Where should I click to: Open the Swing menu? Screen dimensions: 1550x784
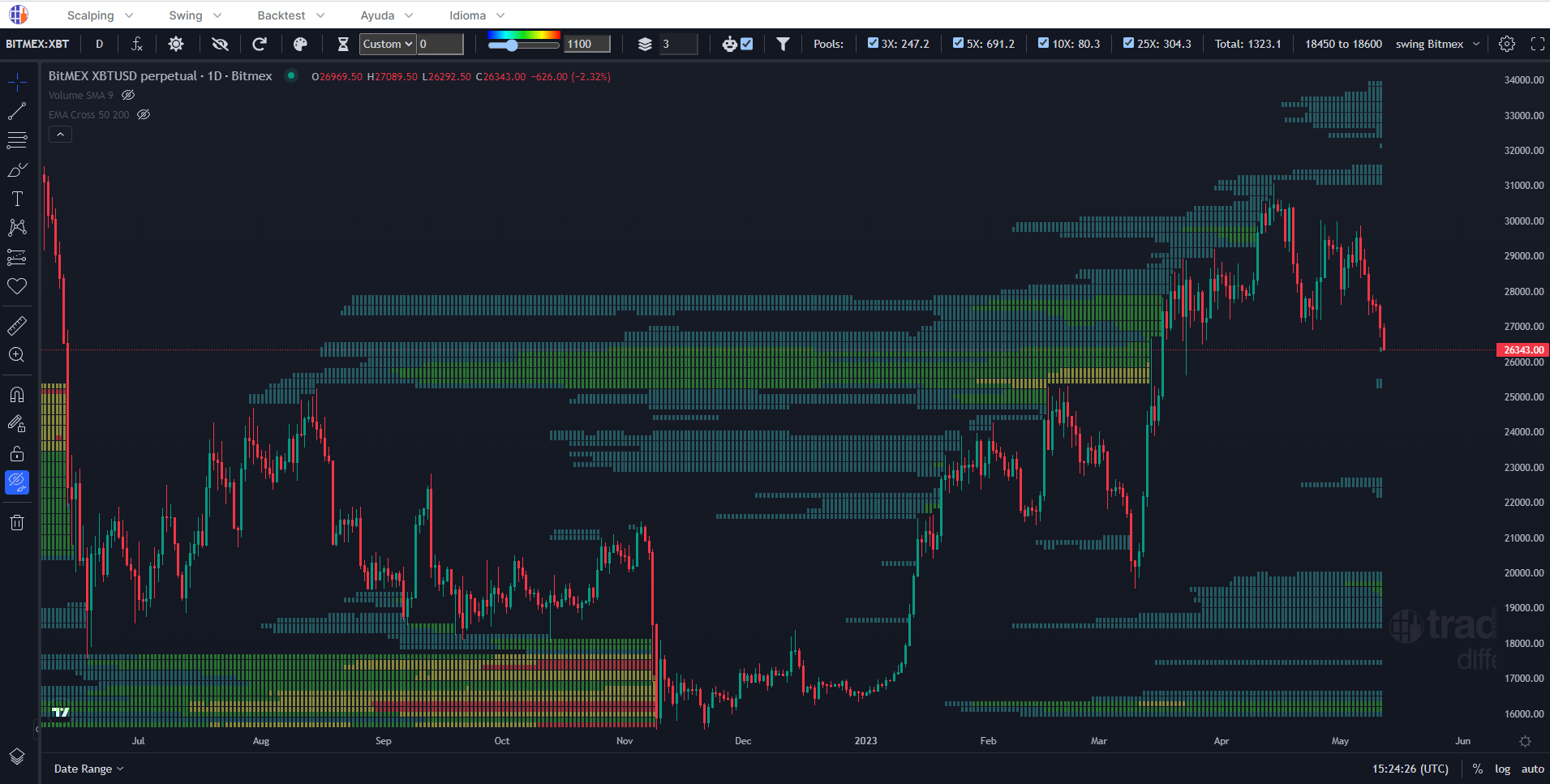[x=195, y=15]
